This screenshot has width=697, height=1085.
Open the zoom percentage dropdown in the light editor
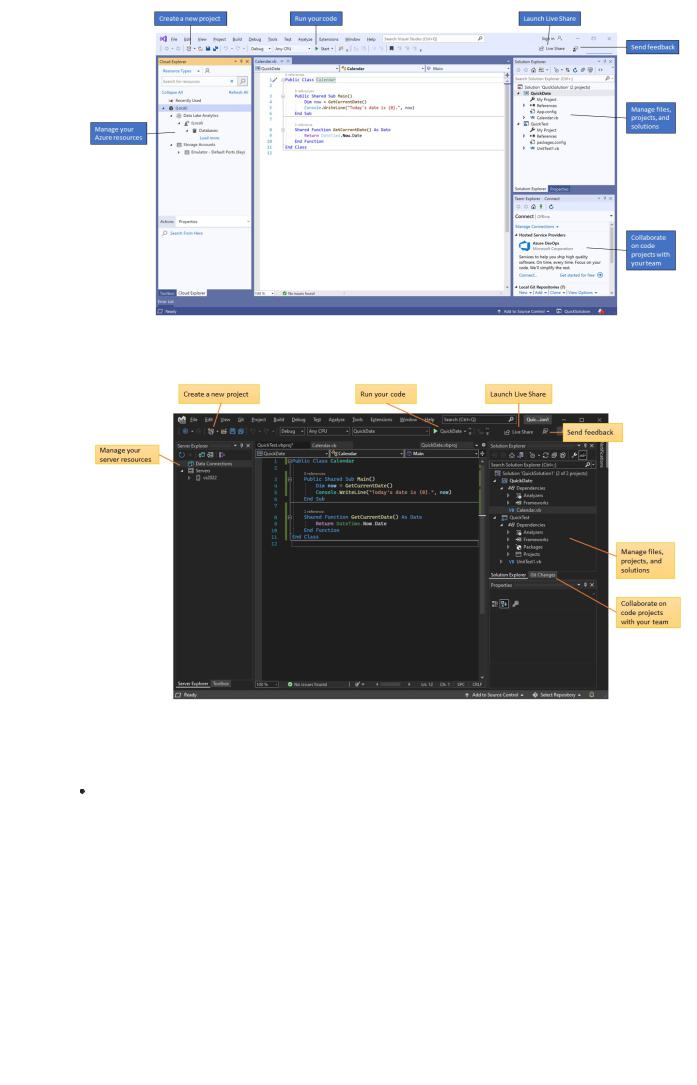click(x=264, y=293)
